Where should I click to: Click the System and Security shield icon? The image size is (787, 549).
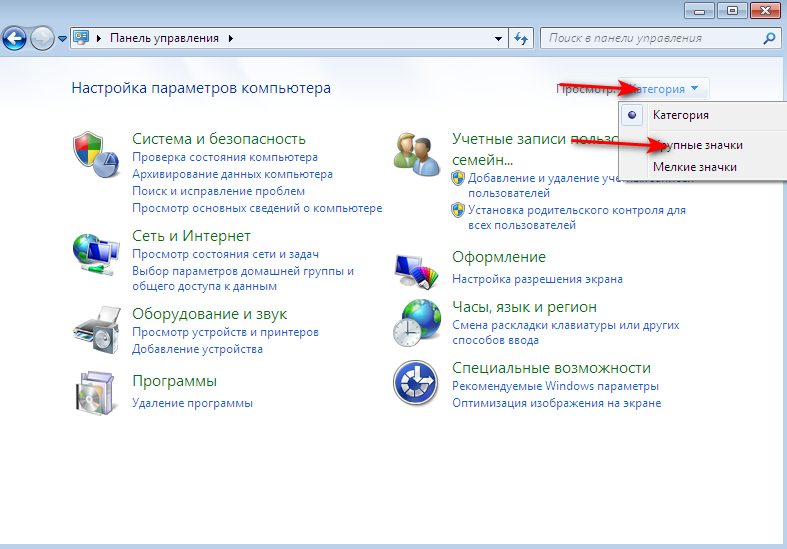pos(96,155)
